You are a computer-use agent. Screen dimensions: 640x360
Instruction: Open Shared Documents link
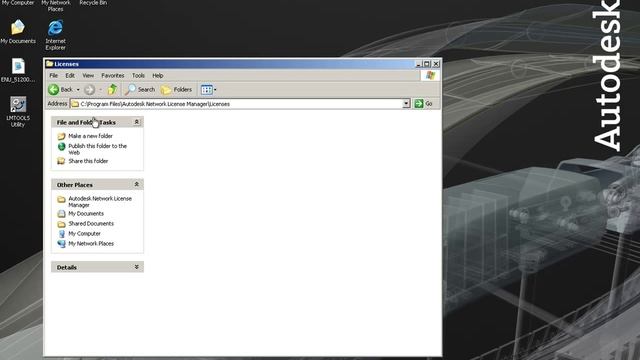point(91,224)
